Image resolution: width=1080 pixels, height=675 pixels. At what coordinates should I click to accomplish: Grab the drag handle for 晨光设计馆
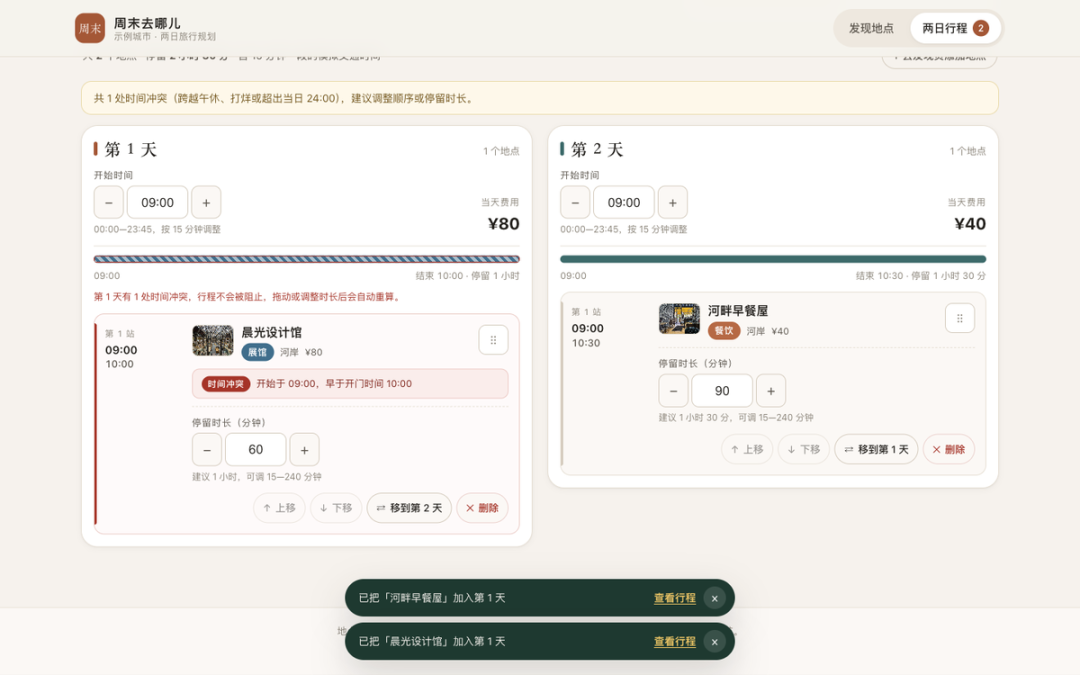(x=493, y=340)
